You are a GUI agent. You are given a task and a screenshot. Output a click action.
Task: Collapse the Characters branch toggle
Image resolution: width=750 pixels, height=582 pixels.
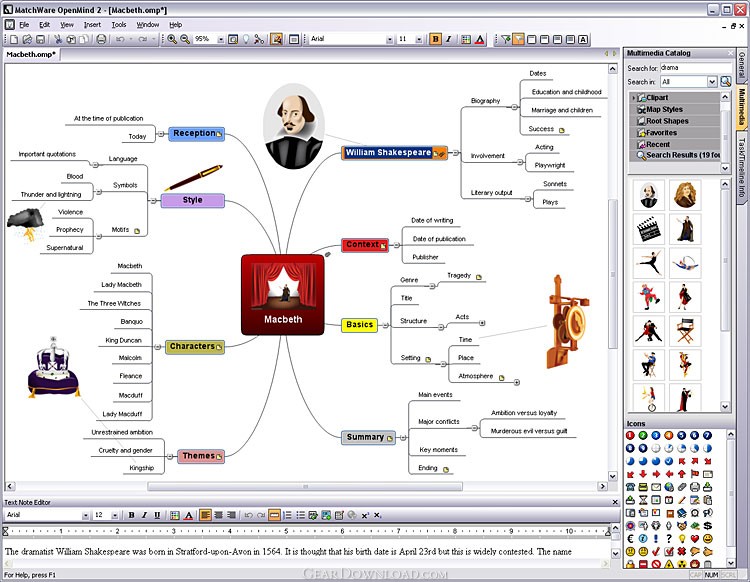(158, 347)
